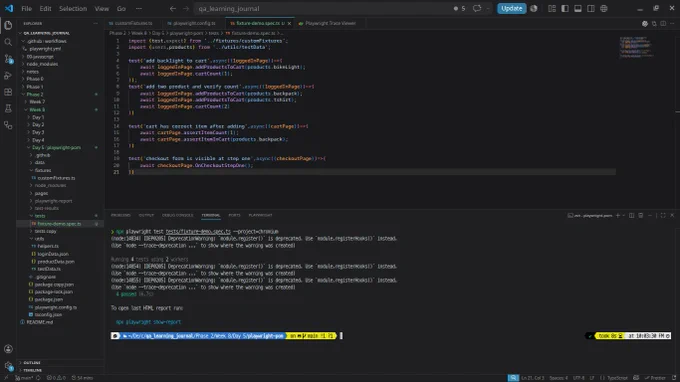
Task: Collapse the Phase 2 folder
Action: [35, 94]
